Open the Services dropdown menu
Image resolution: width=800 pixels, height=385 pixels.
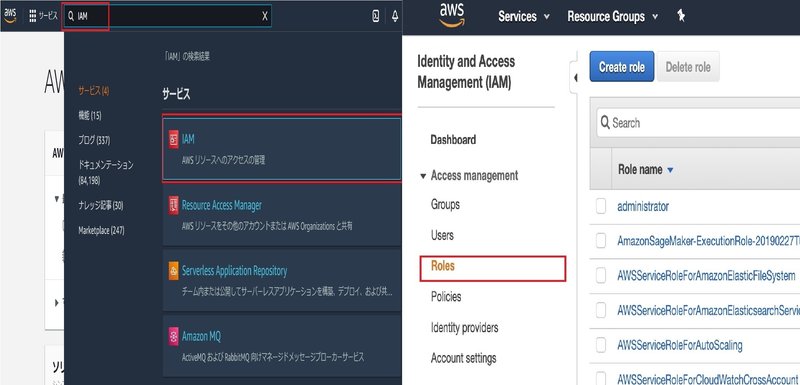[x=524, y=16]
